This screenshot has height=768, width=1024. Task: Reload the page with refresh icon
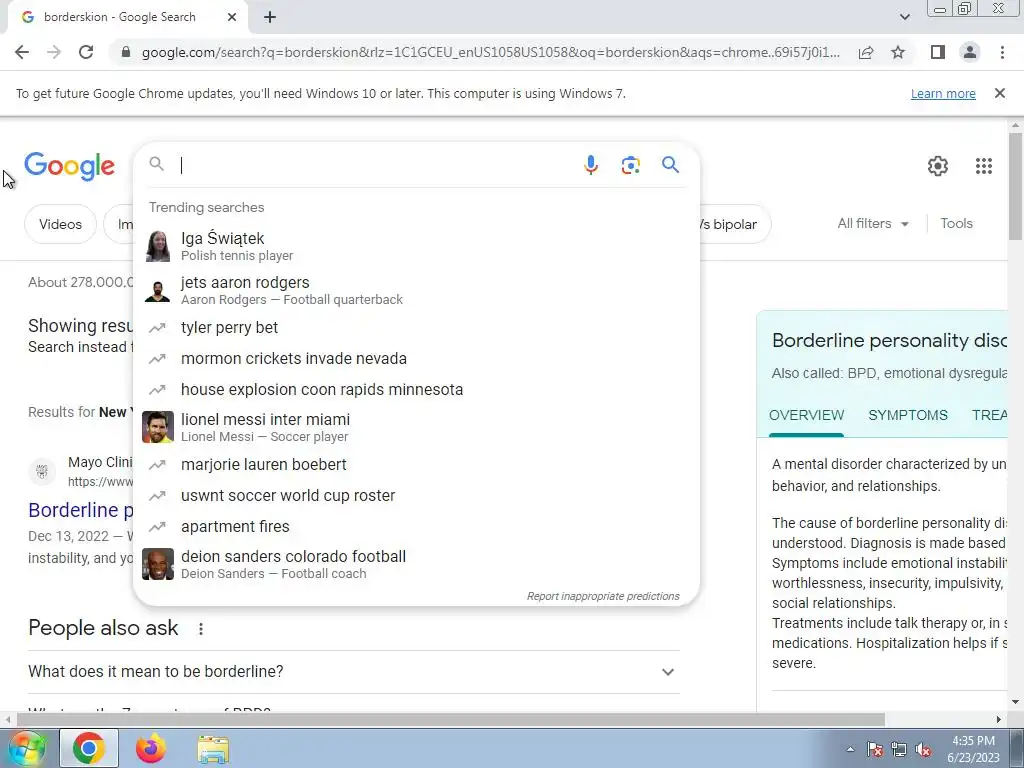coord(86,52)
